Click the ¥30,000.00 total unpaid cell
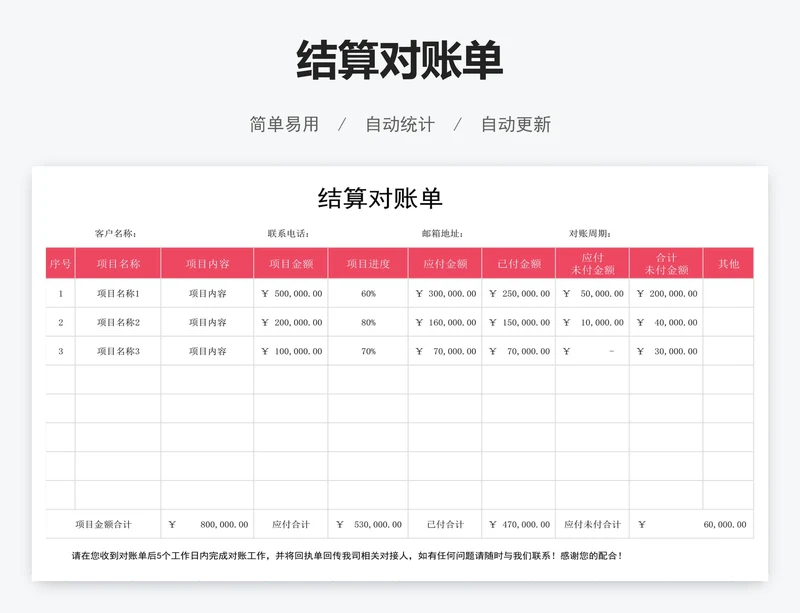This screenshot has width=800, height=613. pos(666,351)
